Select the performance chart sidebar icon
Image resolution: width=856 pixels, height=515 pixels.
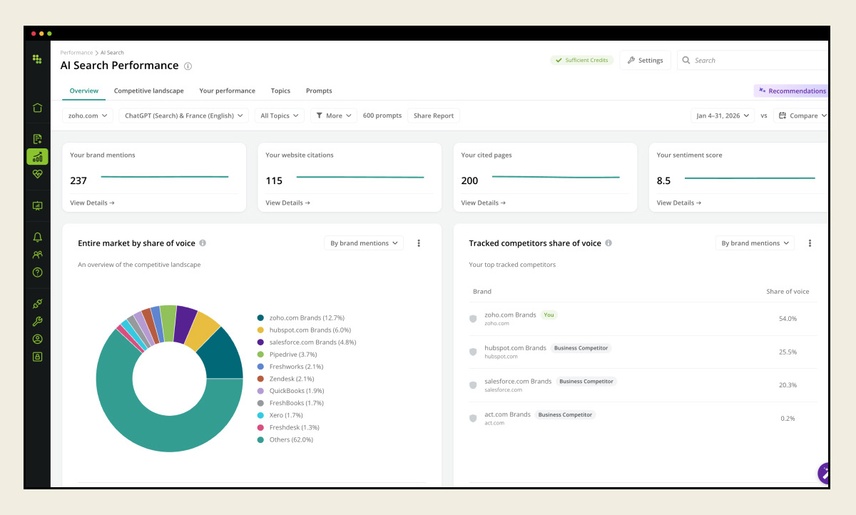click(x=37, y=157)
